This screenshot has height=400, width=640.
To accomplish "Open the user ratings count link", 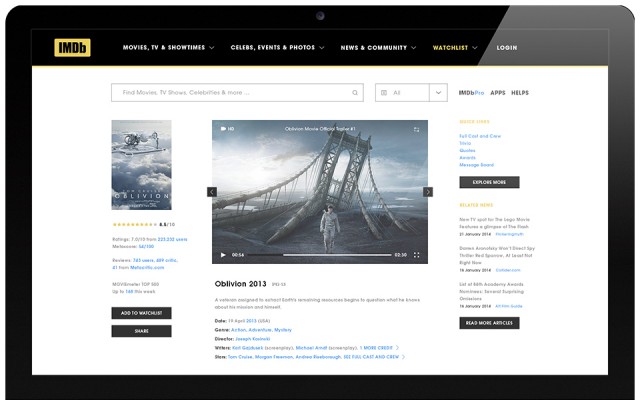I will (x=172, y=239).
